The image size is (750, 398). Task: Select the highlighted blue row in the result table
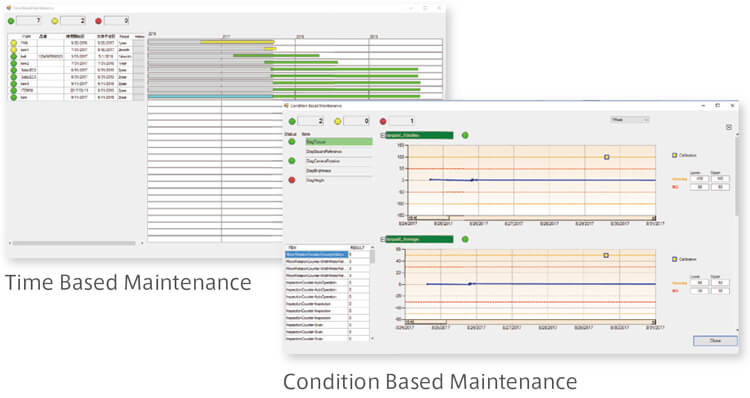click(316, 254)
